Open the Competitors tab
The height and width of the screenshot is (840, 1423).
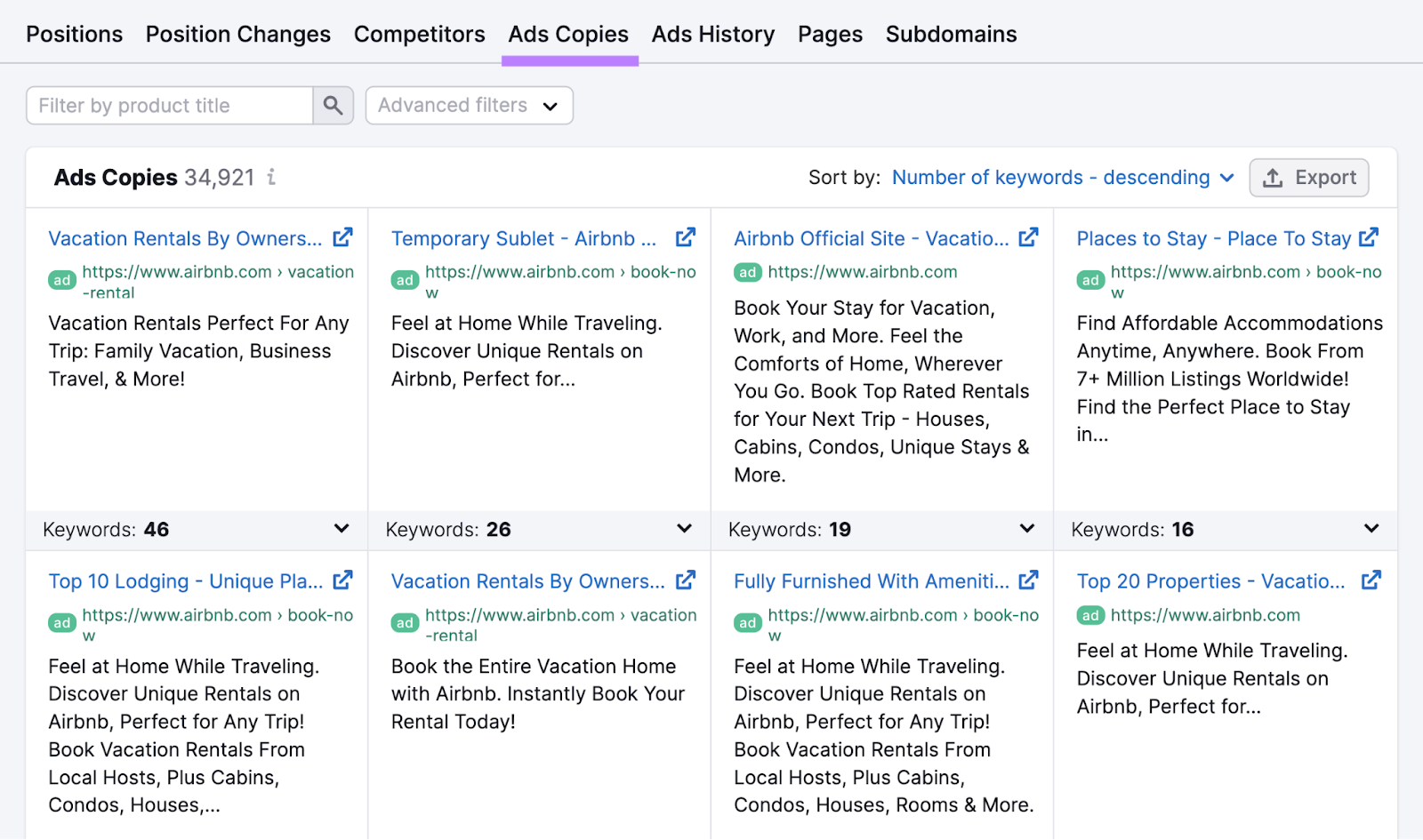(420, 34)
